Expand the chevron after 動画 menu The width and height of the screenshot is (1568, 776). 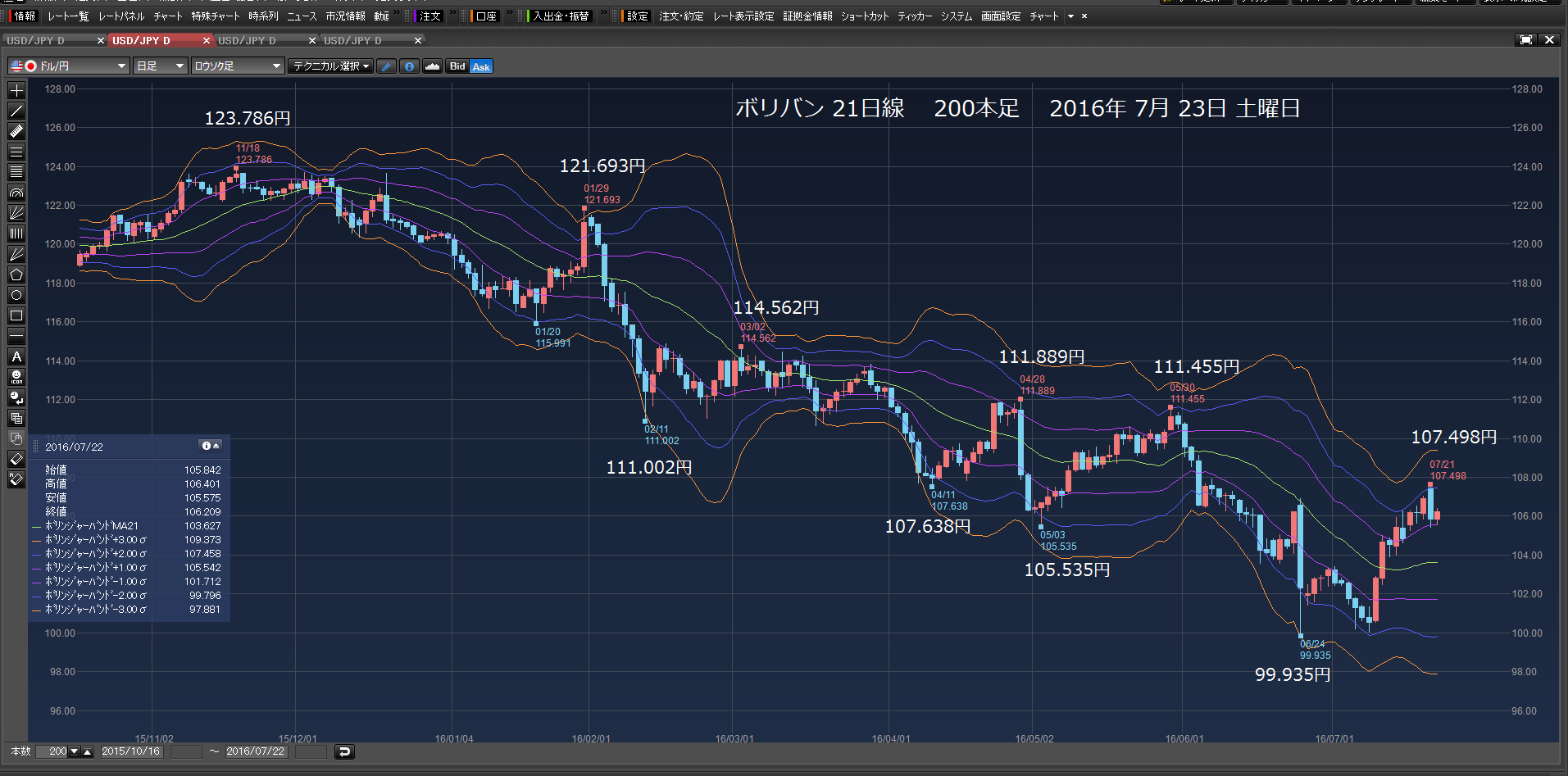[x=397, y=13]
